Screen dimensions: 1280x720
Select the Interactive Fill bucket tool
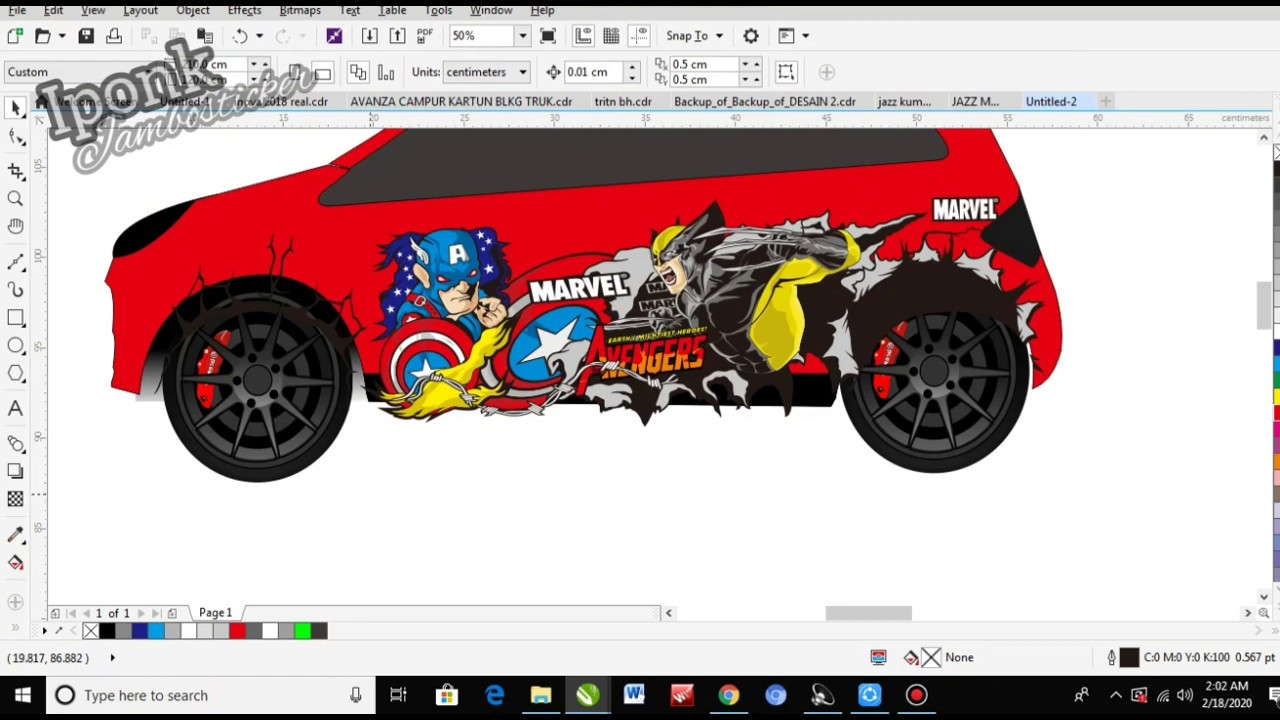point(15,562)
